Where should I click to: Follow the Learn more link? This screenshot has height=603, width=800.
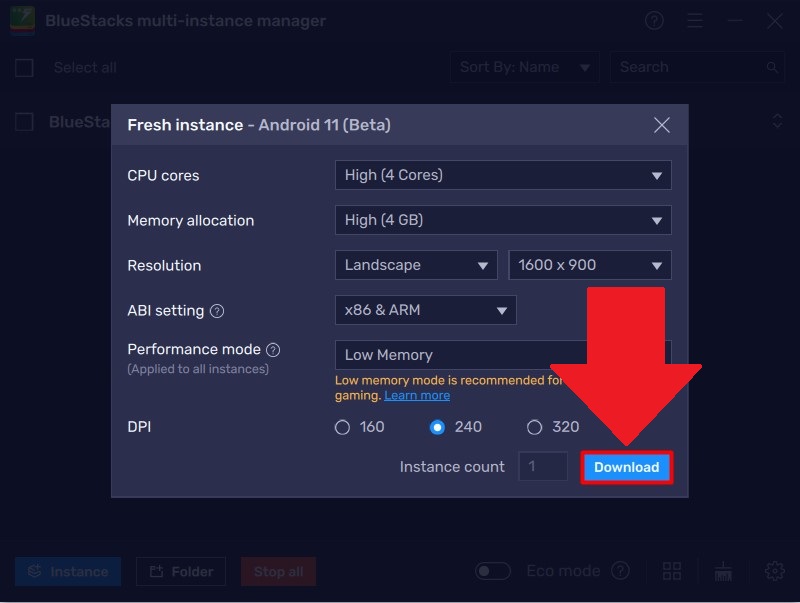(x=417, y=395)
